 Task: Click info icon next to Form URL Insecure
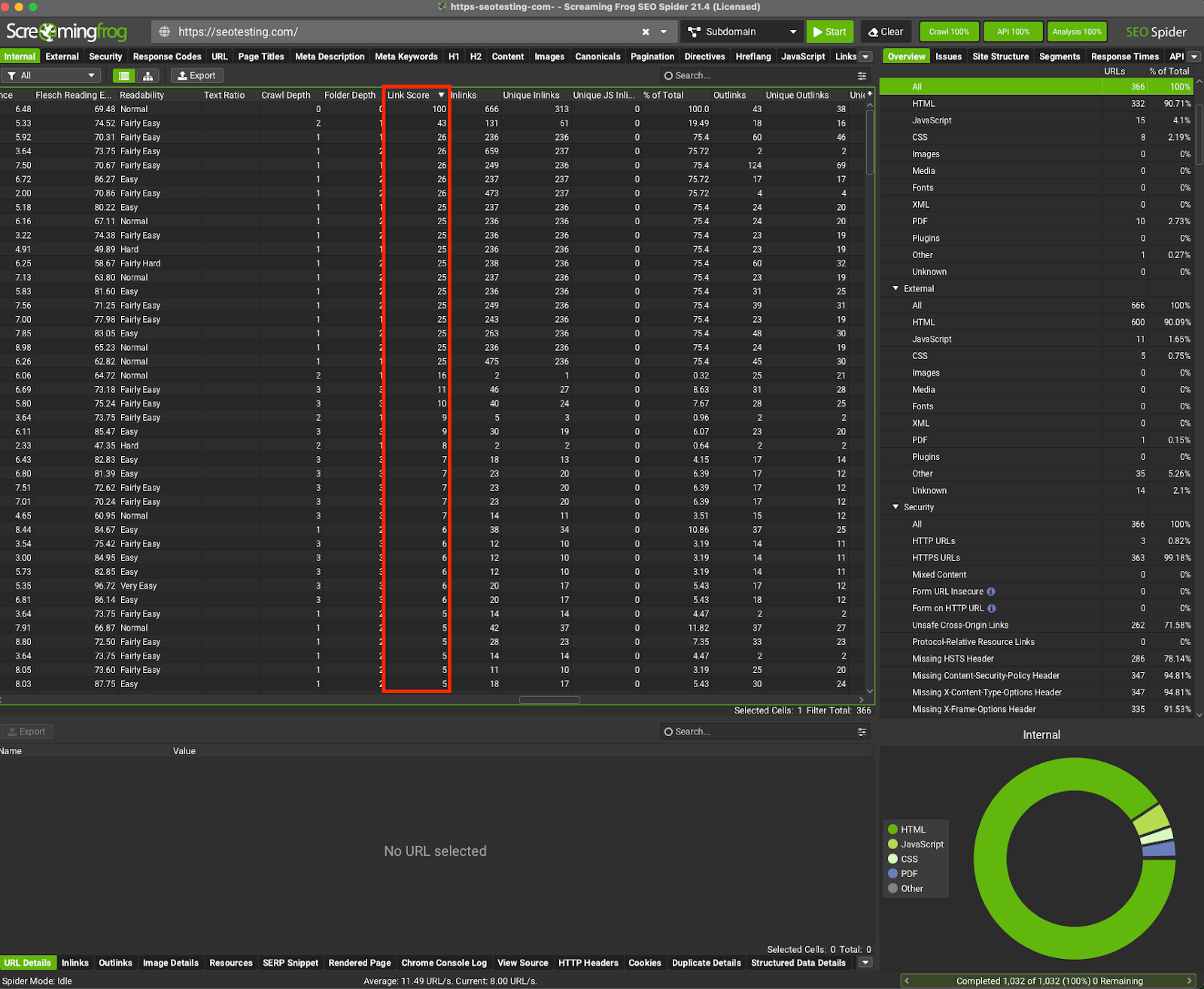click(x=991, y=592)
